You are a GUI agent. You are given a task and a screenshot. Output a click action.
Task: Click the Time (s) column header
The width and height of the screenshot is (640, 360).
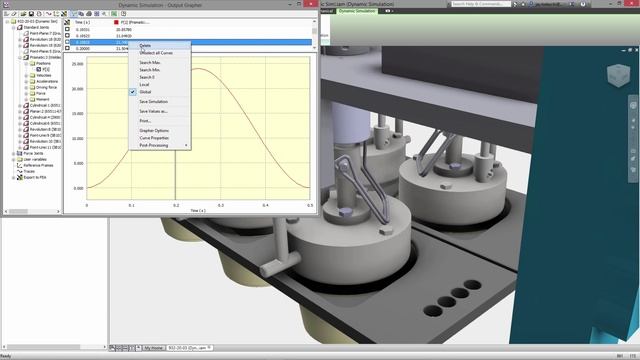tap(82, 22)
